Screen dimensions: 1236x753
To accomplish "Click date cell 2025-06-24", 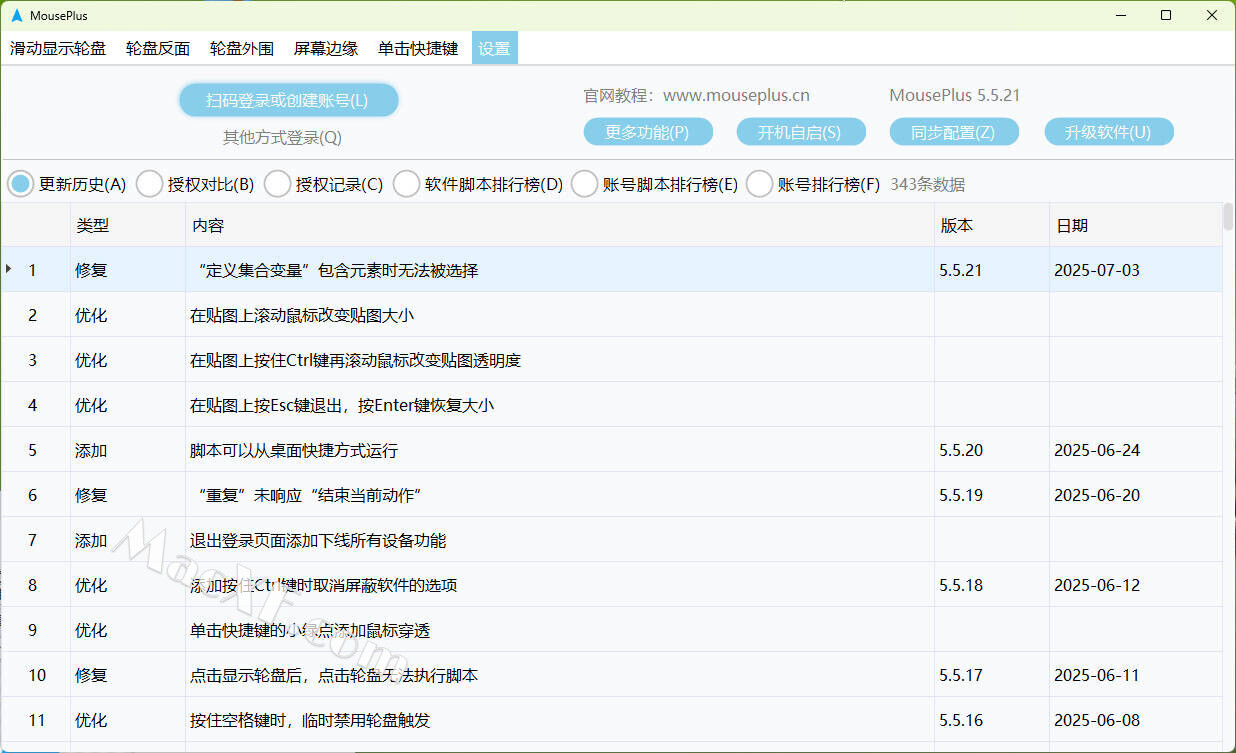I will 1136,450.
